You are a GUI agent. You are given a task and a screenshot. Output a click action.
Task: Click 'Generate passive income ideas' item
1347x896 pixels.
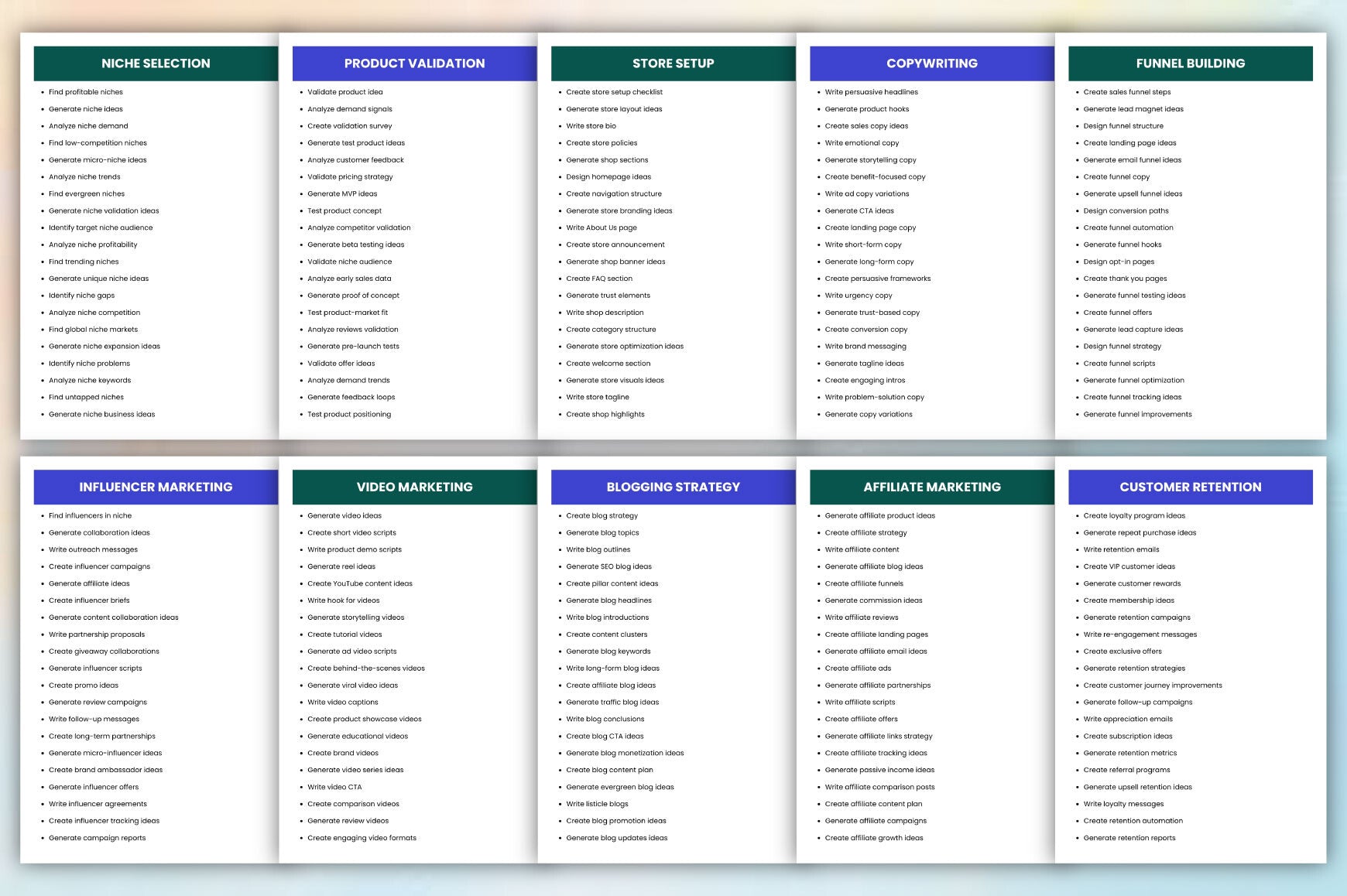pyautogui.click(x=879, y=770)
